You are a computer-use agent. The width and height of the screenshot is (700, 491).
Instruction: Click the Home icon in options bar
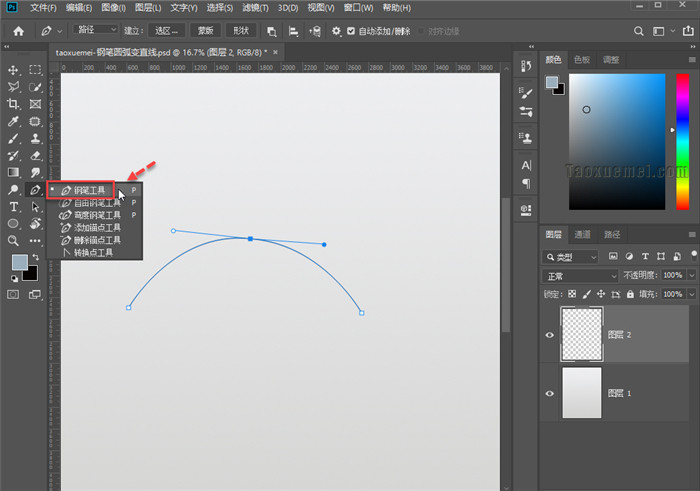(x=19, y=30)
